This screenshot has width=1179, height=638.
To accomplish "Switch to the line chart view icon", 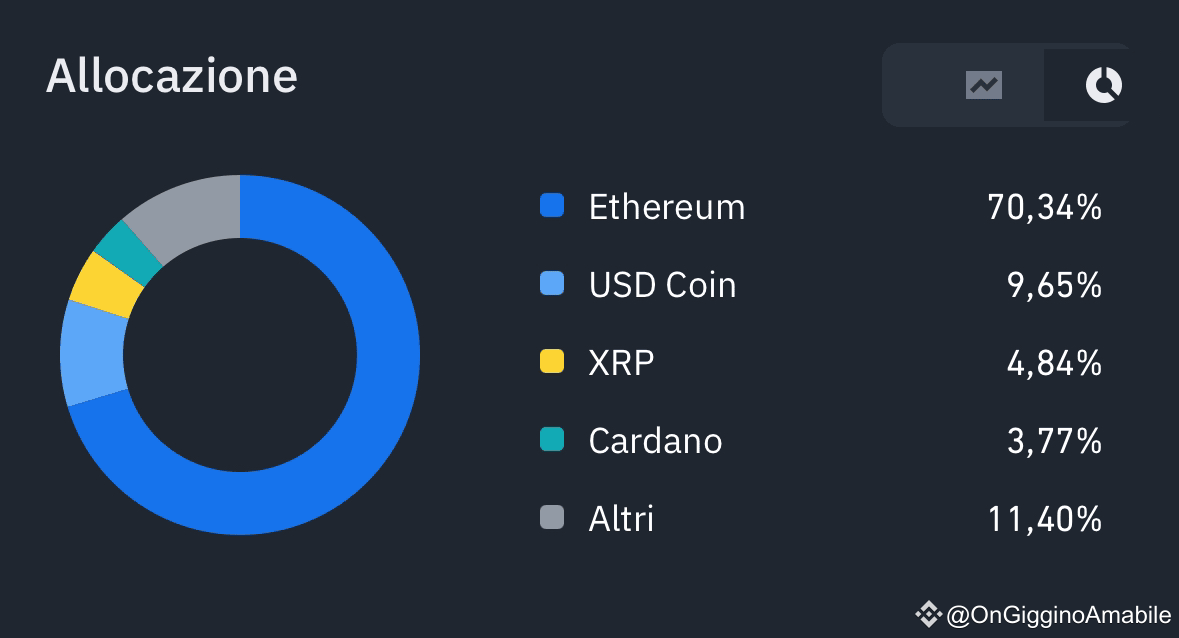I will click(984, 85).
